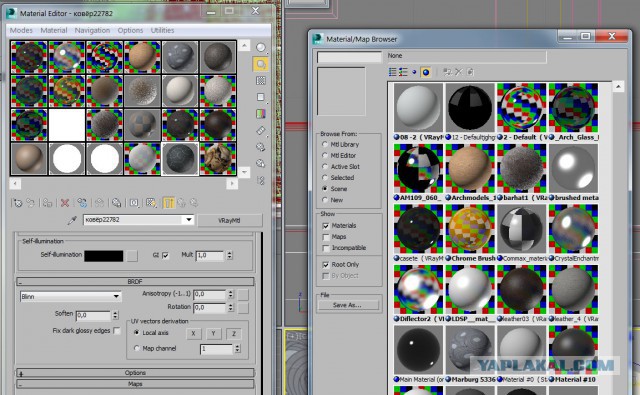Click Self-illumination map slot button
The width and height of the screenshot is (640, 395).
click(131, 256)
